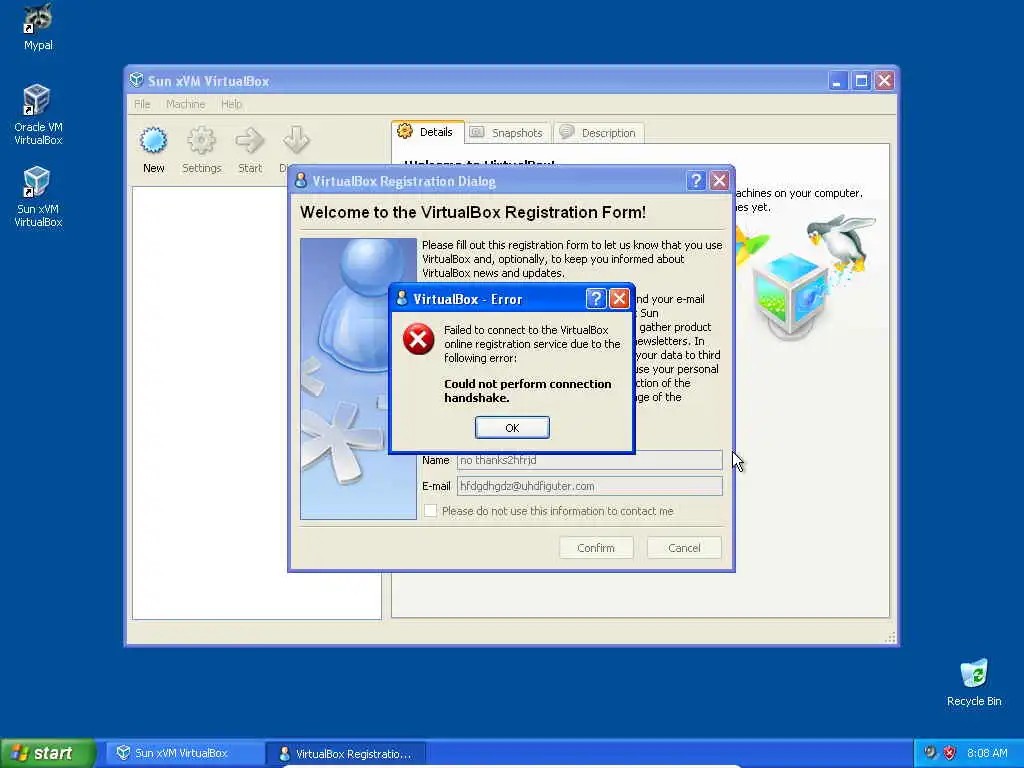Viewport: 1024px width, 768px height.
Task: Click the 'Could not perform connection handshake.' text
Action: [528, 391]
